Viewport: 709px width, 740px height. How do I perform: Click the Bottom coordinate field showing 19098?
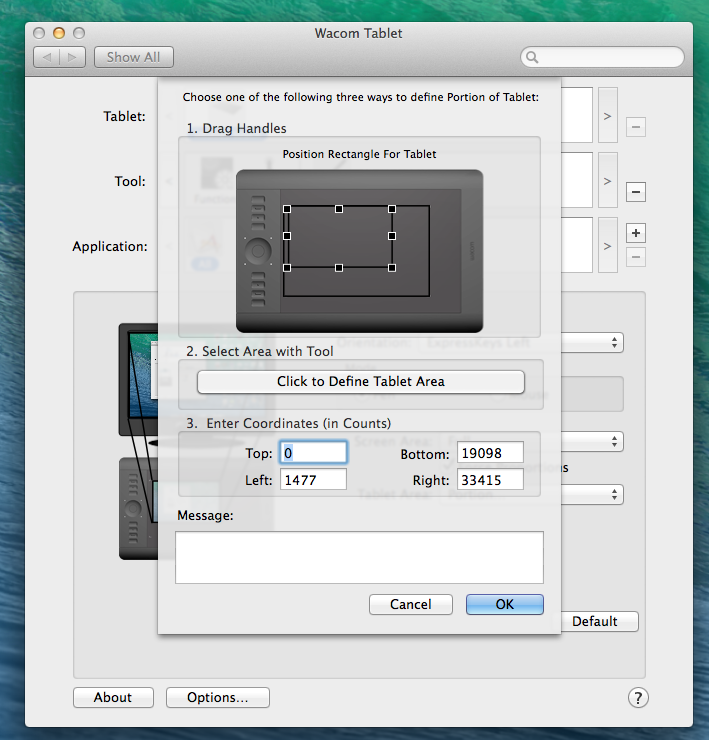(x=490, y=453)
